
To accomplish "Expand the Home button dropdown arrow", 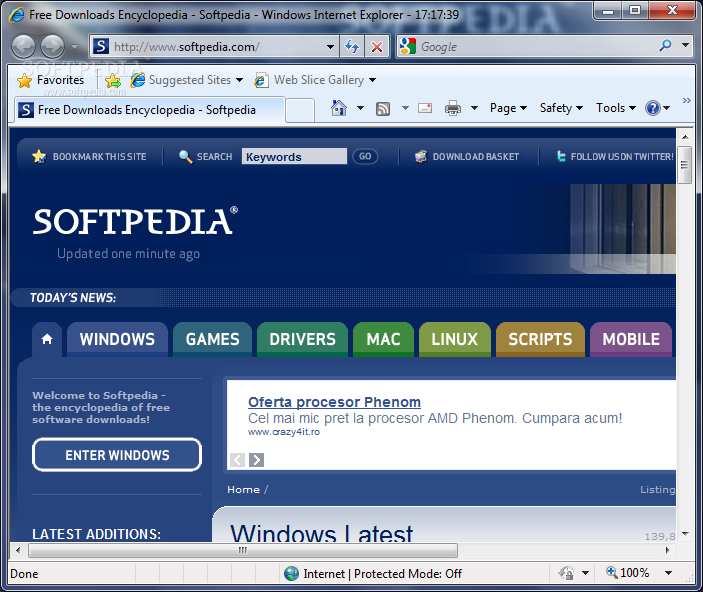I will point(360,108).
